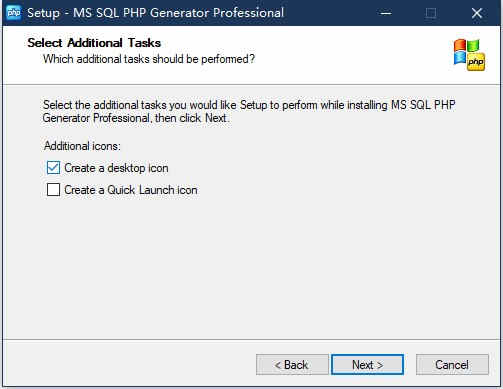Go back with the < Back button
The image size is (503, 389).
pyautogui.click(x=292, y=365)
